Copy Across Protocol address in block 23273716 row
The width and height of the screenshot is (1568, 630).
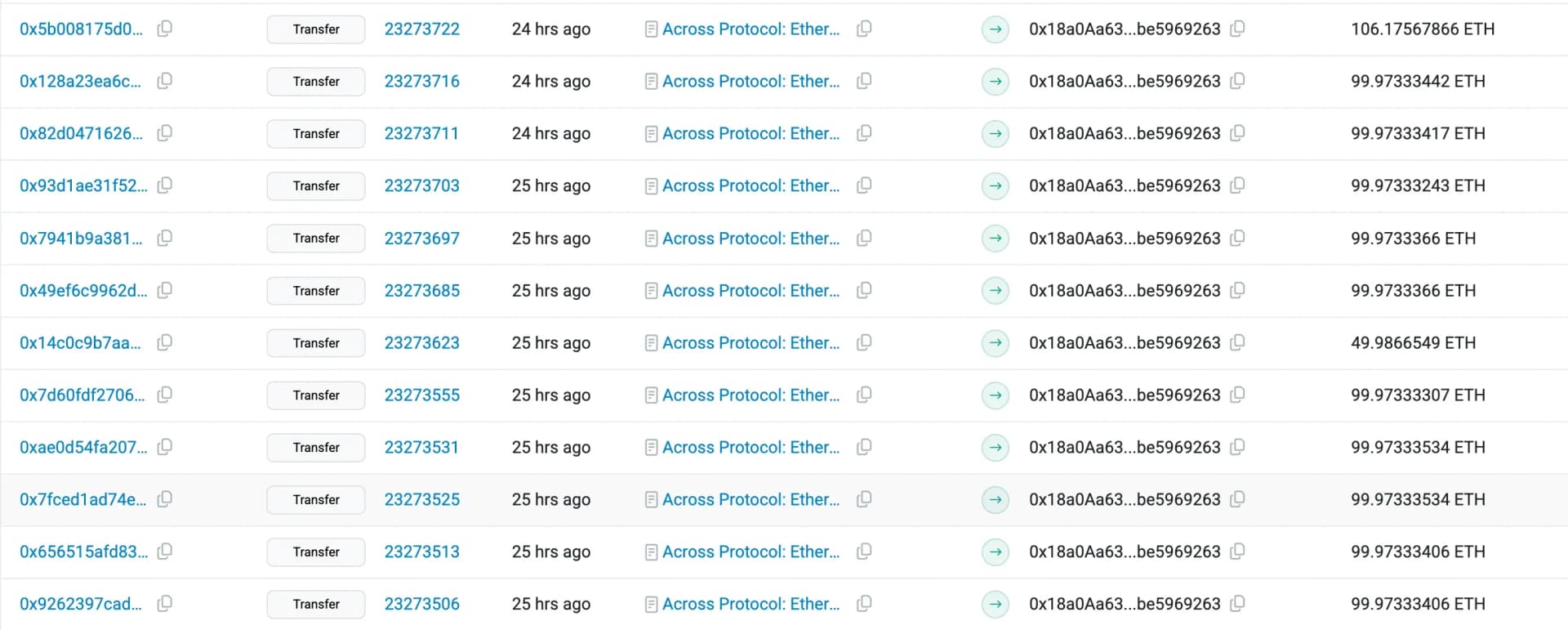click(x=864, y=81)
